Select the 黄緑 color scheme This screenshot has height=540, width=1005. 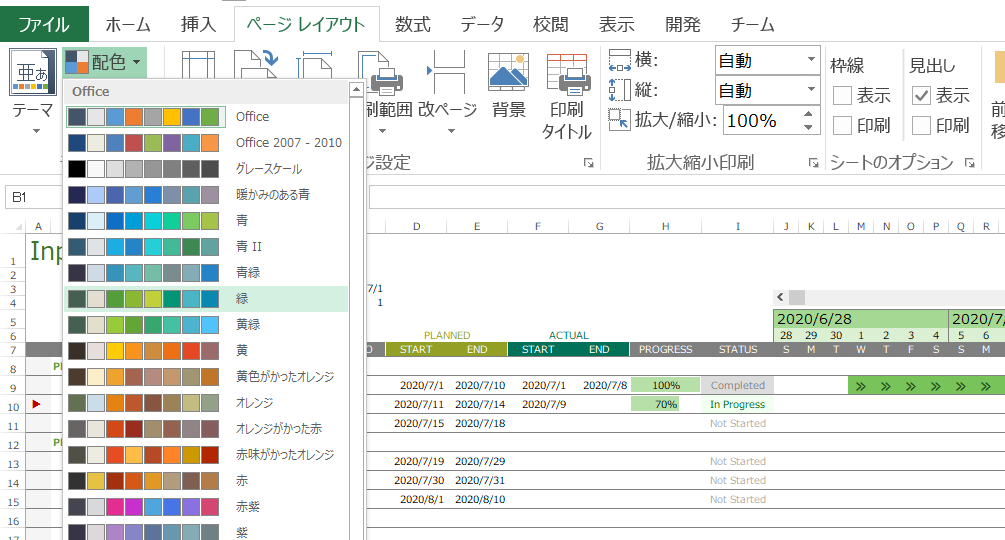[x=206, y=324]
